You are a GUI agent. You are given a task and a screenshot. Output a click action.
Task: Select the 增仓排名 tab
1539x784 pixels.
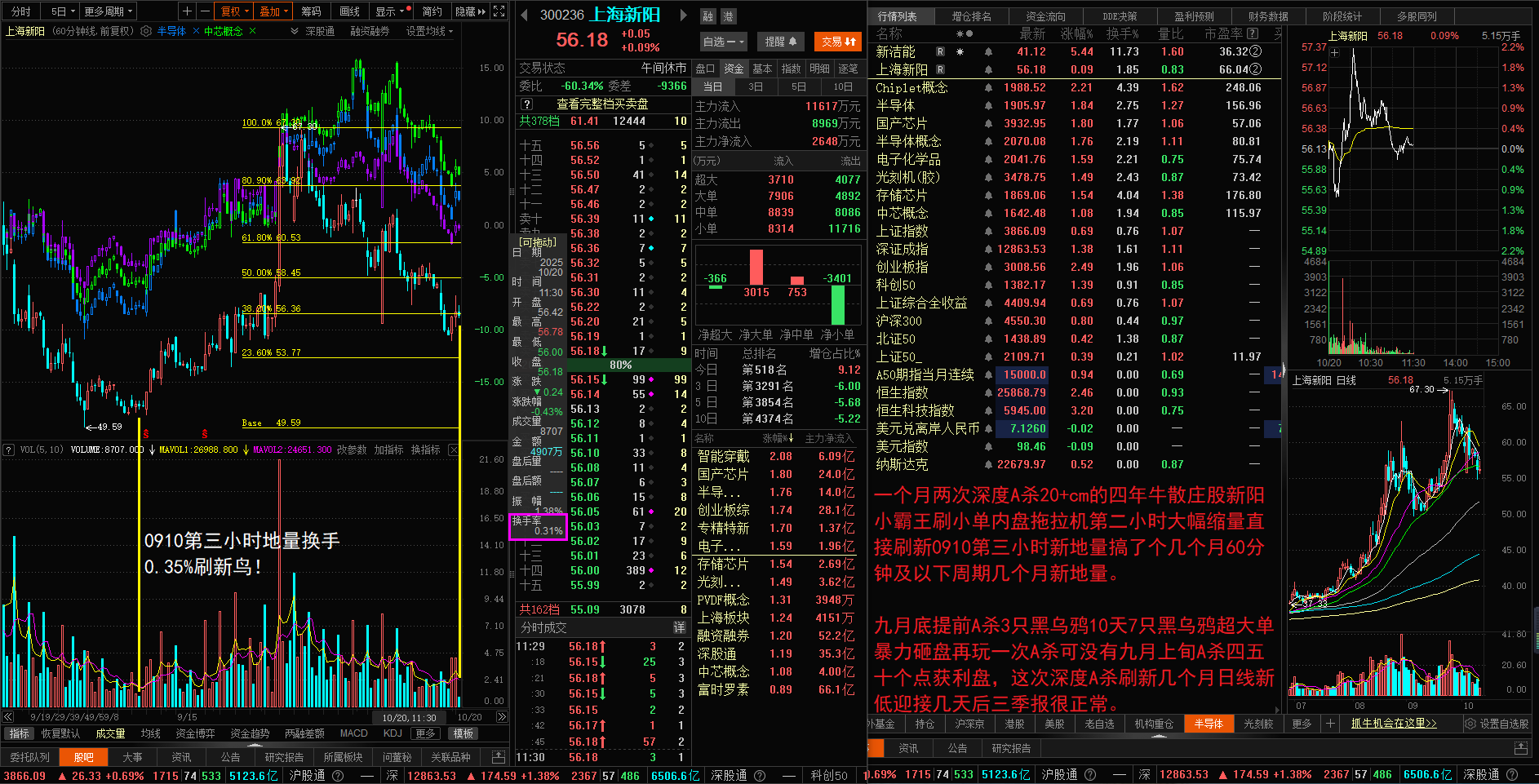click(x=972, y=16)
